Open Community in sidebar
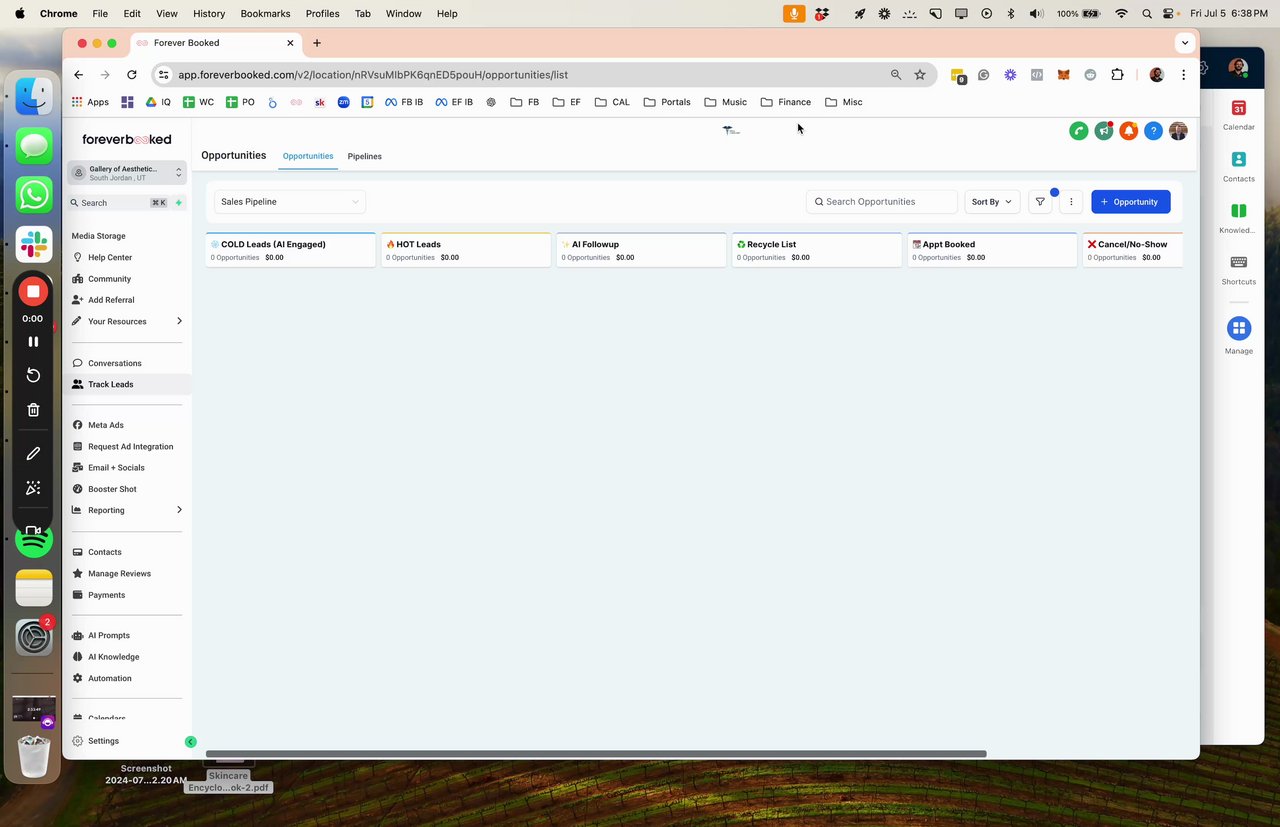Viewport: 1280px width, 827px height. 109,279
